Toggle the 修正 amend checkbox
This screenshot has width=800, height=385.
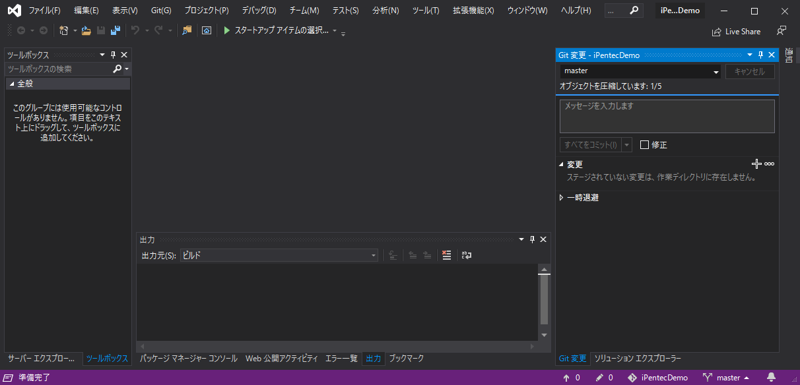(x=644, y=145)
